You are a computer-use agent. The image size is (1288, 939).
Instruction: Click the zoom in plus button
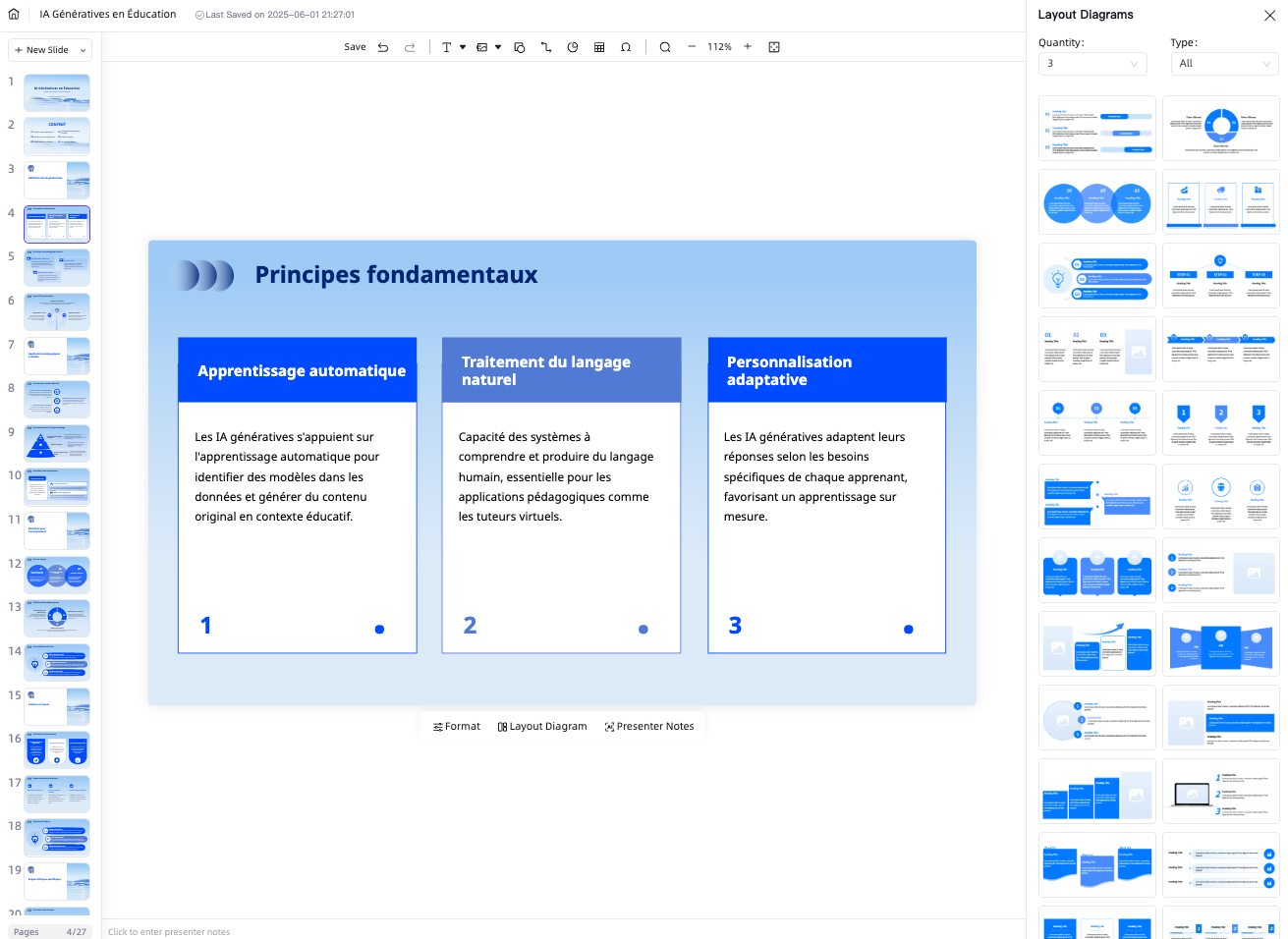[x=748, y=47]
